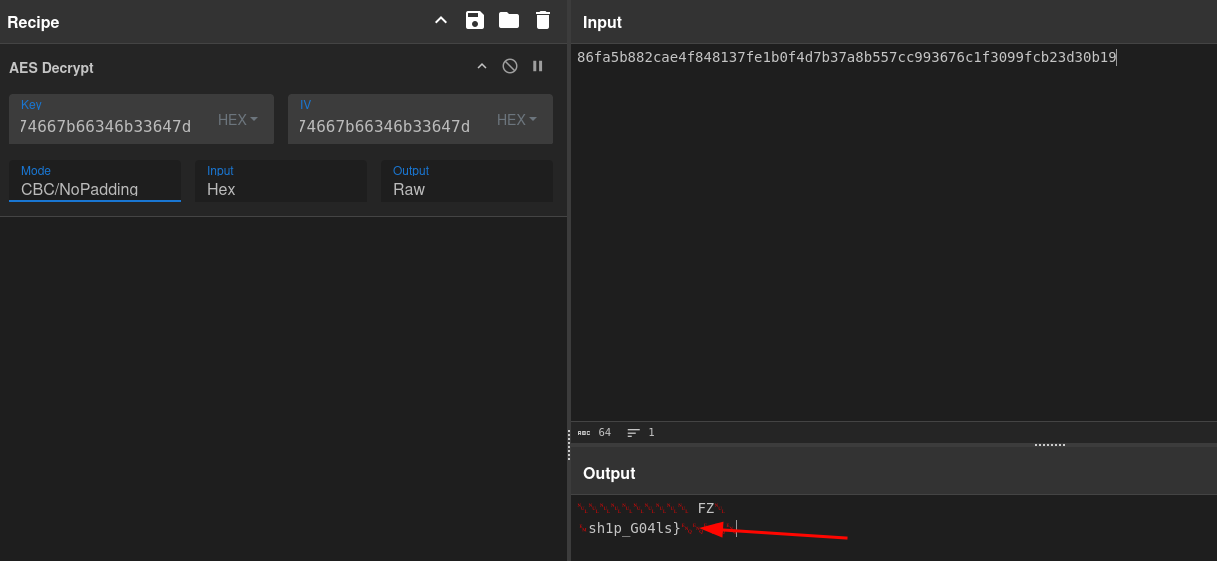Click the Save recipe icon

[475, 21]
